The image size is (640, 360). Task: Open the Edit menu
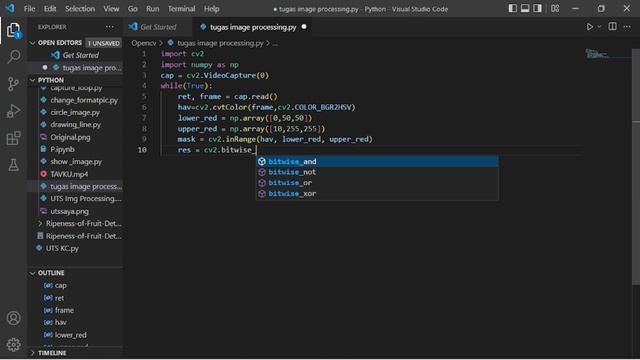click(x=50, y=9)
